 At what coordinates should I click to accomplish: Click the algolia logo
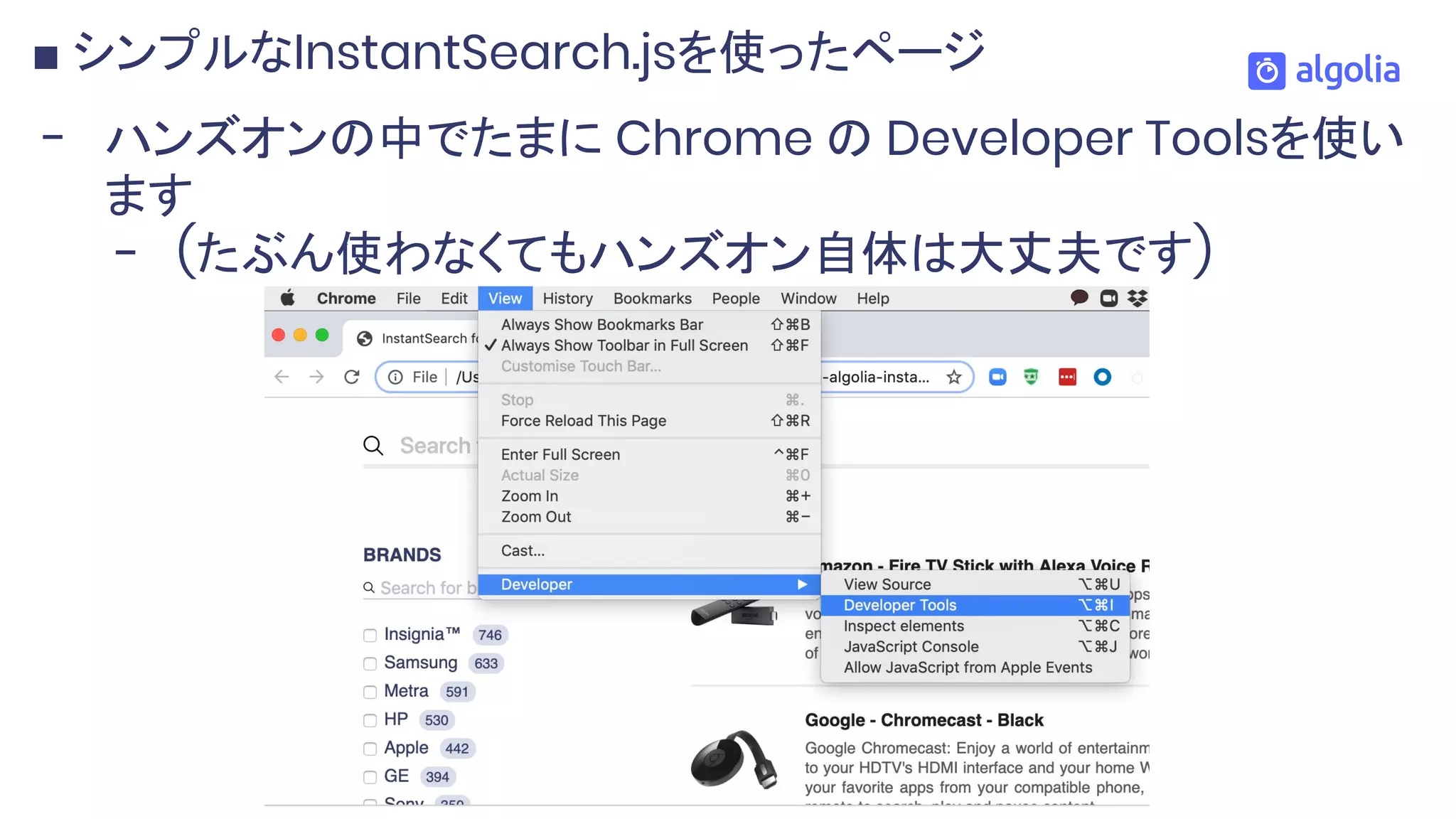tap(1324, 70)
